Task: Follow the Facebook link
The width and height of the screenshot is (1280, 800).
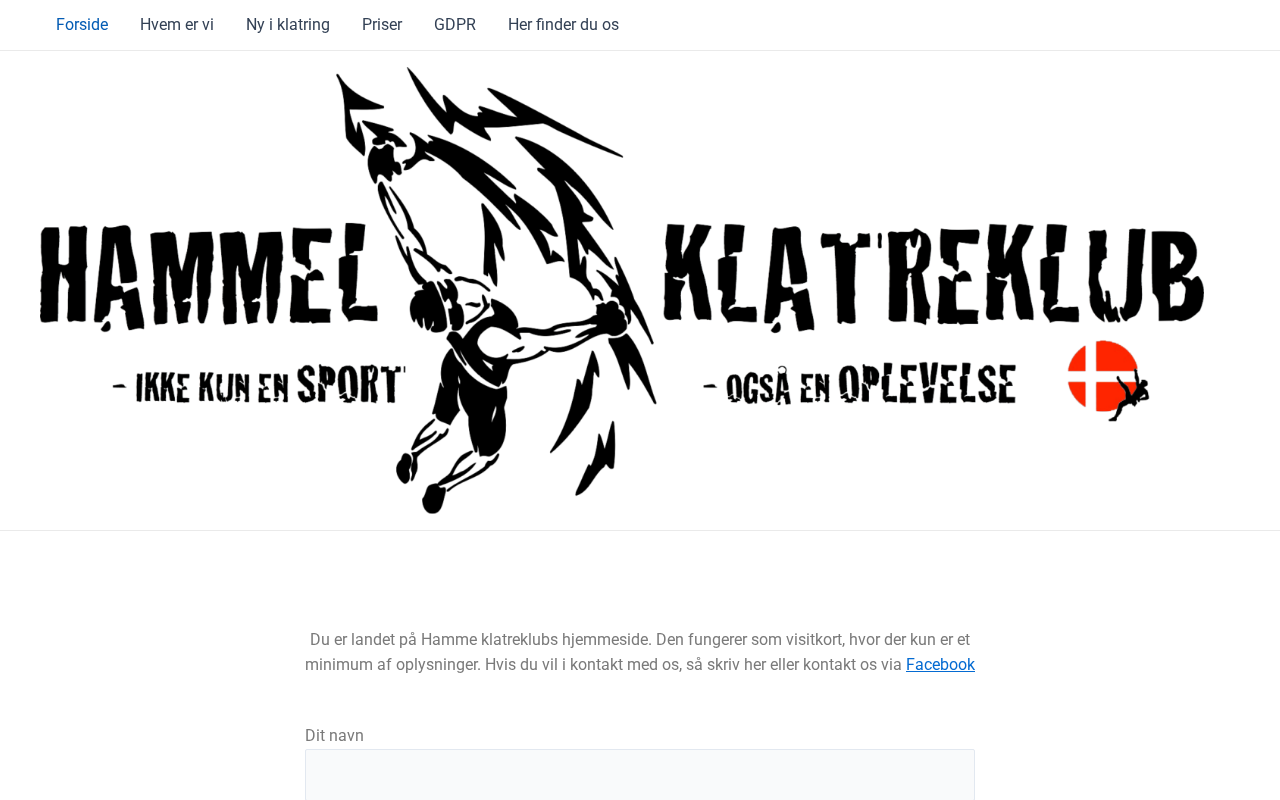Action: 940,665
